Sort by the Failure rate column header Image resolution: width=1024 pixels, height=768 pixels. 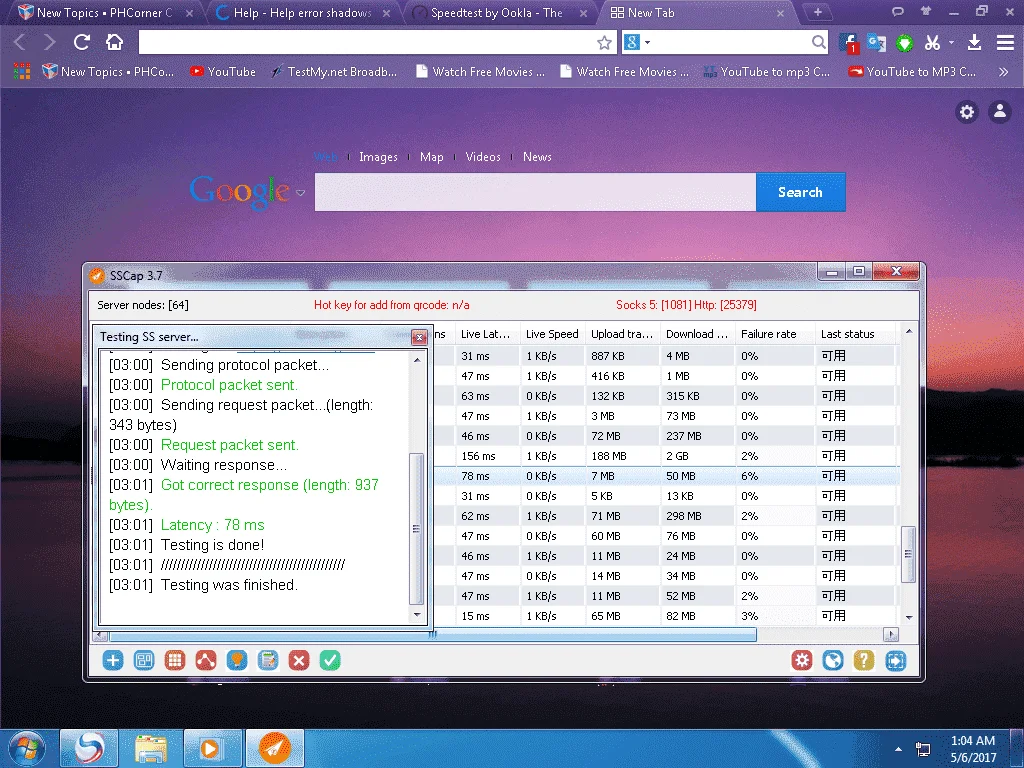[775, 334]
